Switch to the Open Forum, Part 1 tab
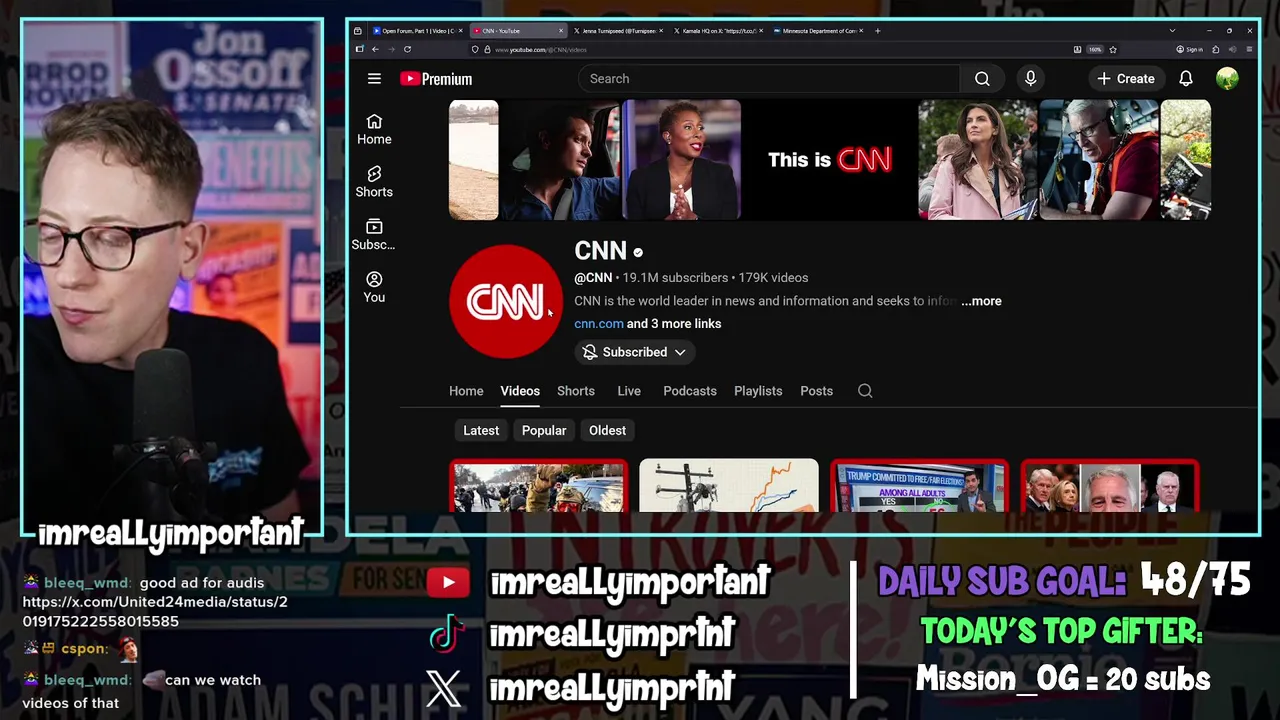 coord(419,31)
